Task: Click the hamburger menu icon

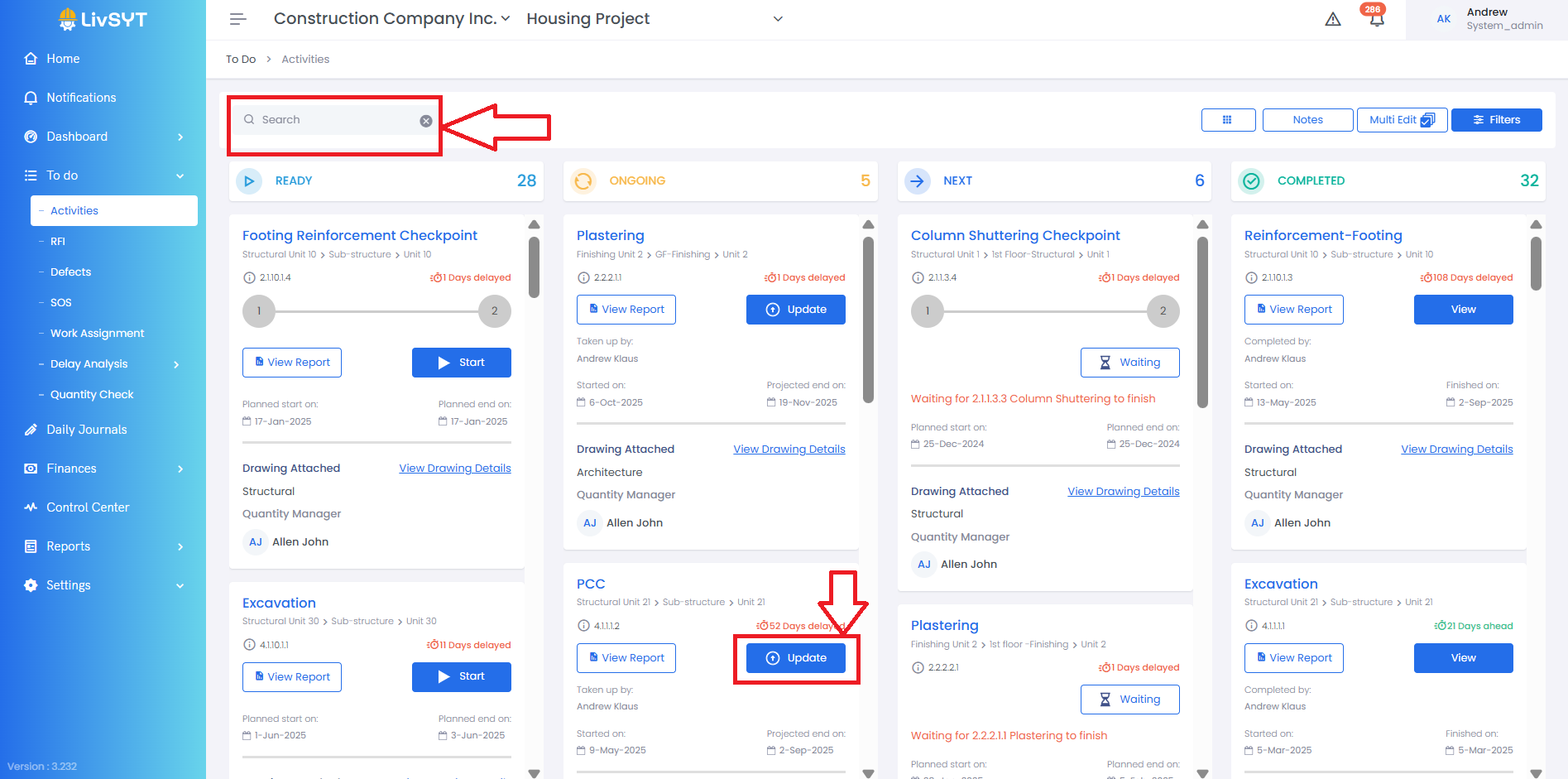Action: (x=237, y=19)
